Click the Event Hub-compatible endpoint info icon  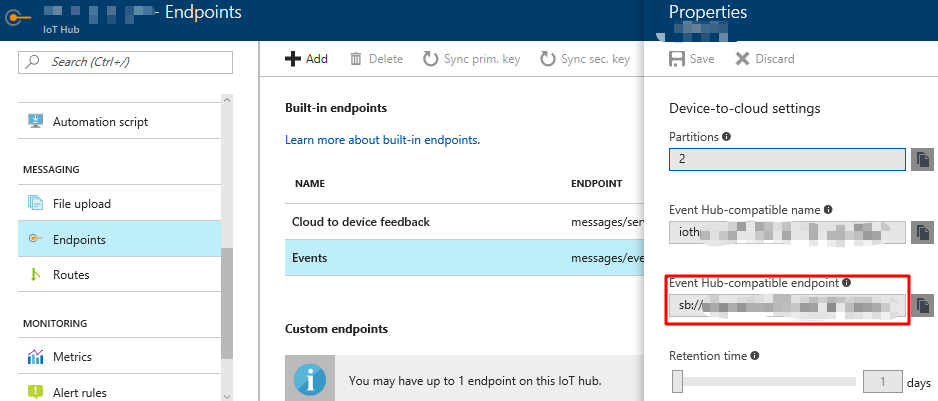pyautogui.click(x=846, y=282)
